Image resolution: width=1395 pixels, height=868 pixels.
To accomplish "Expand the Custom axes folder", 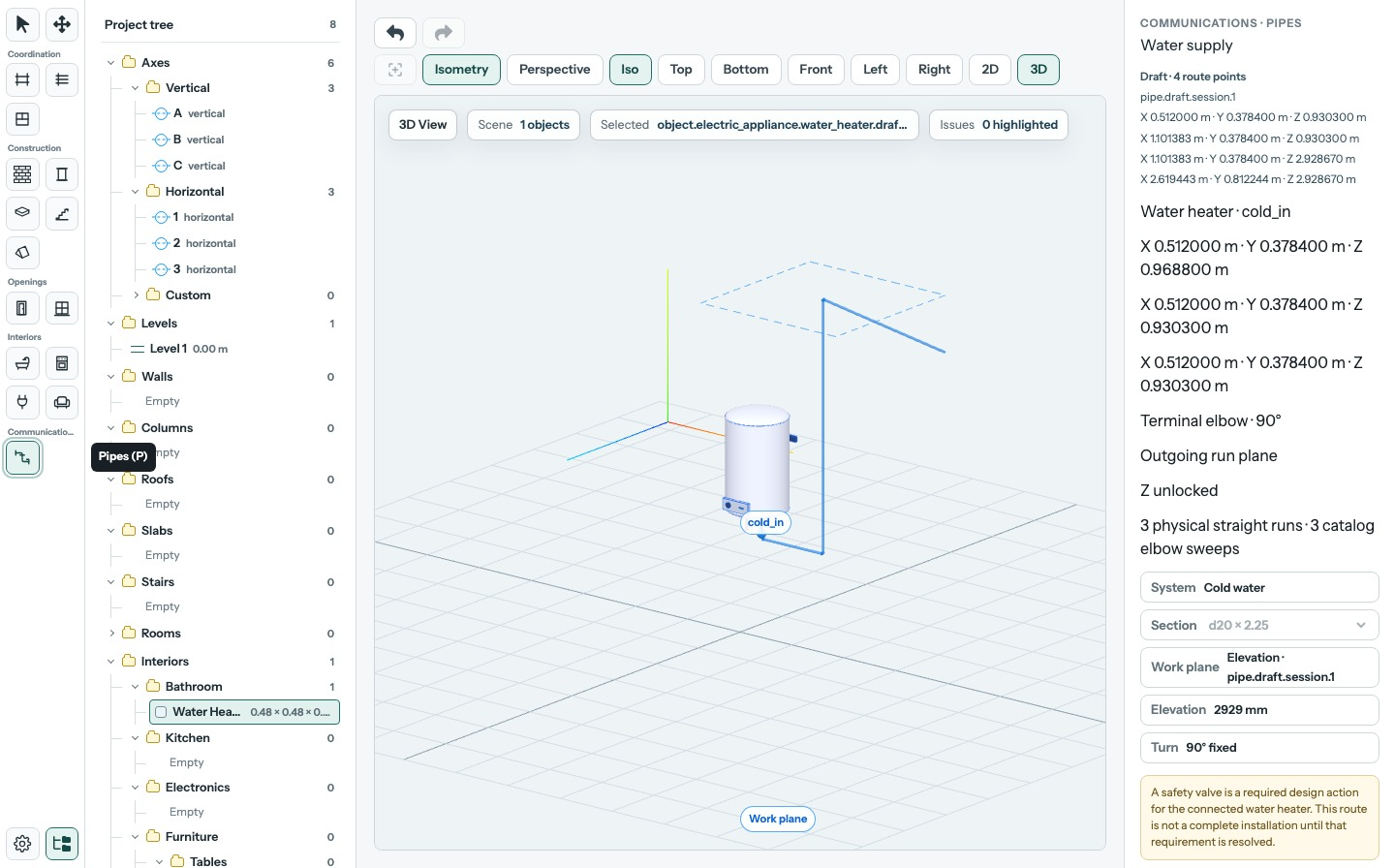I will tap(136, 295).
